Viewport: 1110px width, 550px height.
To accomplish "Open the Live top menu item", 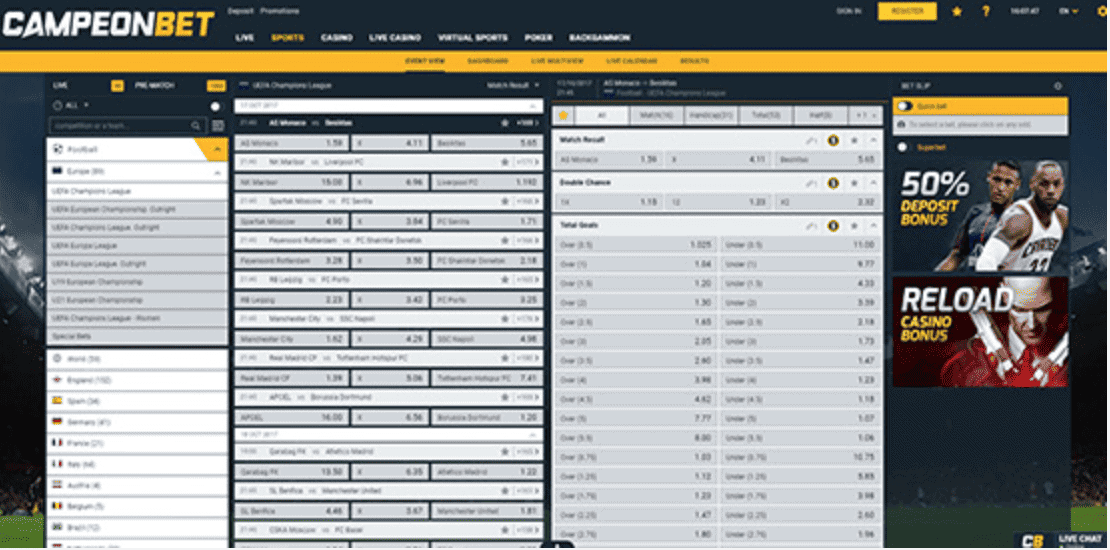I will point(244,38).
